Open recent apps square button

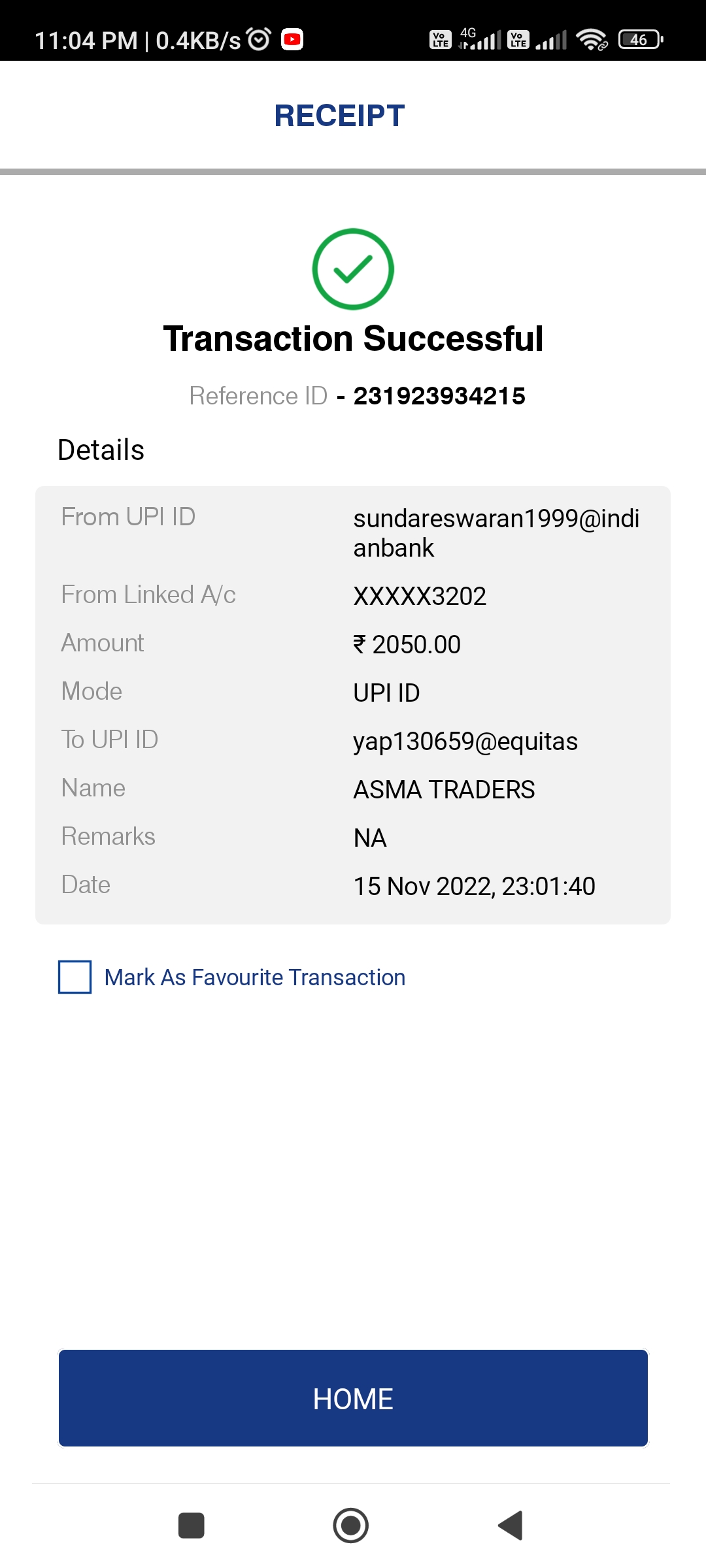(x=192, y=1526)
